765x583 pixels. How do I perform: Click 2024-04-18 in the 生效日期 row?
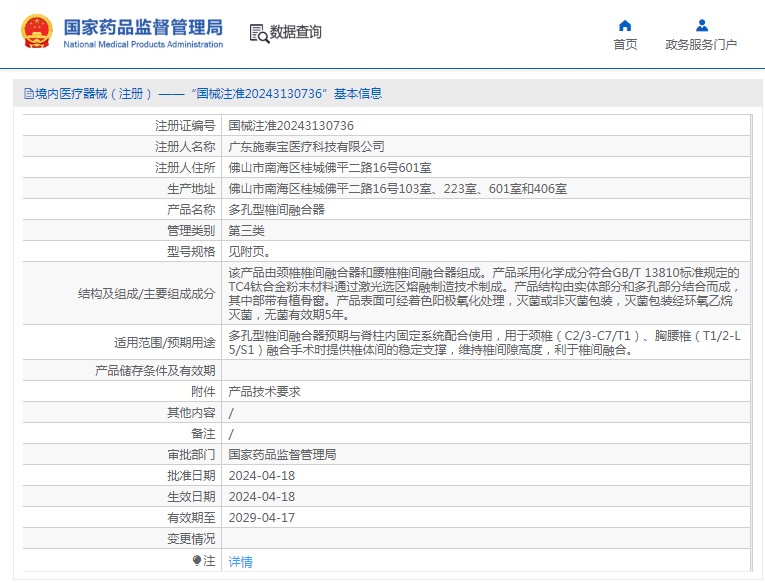[x=262, y=497]
